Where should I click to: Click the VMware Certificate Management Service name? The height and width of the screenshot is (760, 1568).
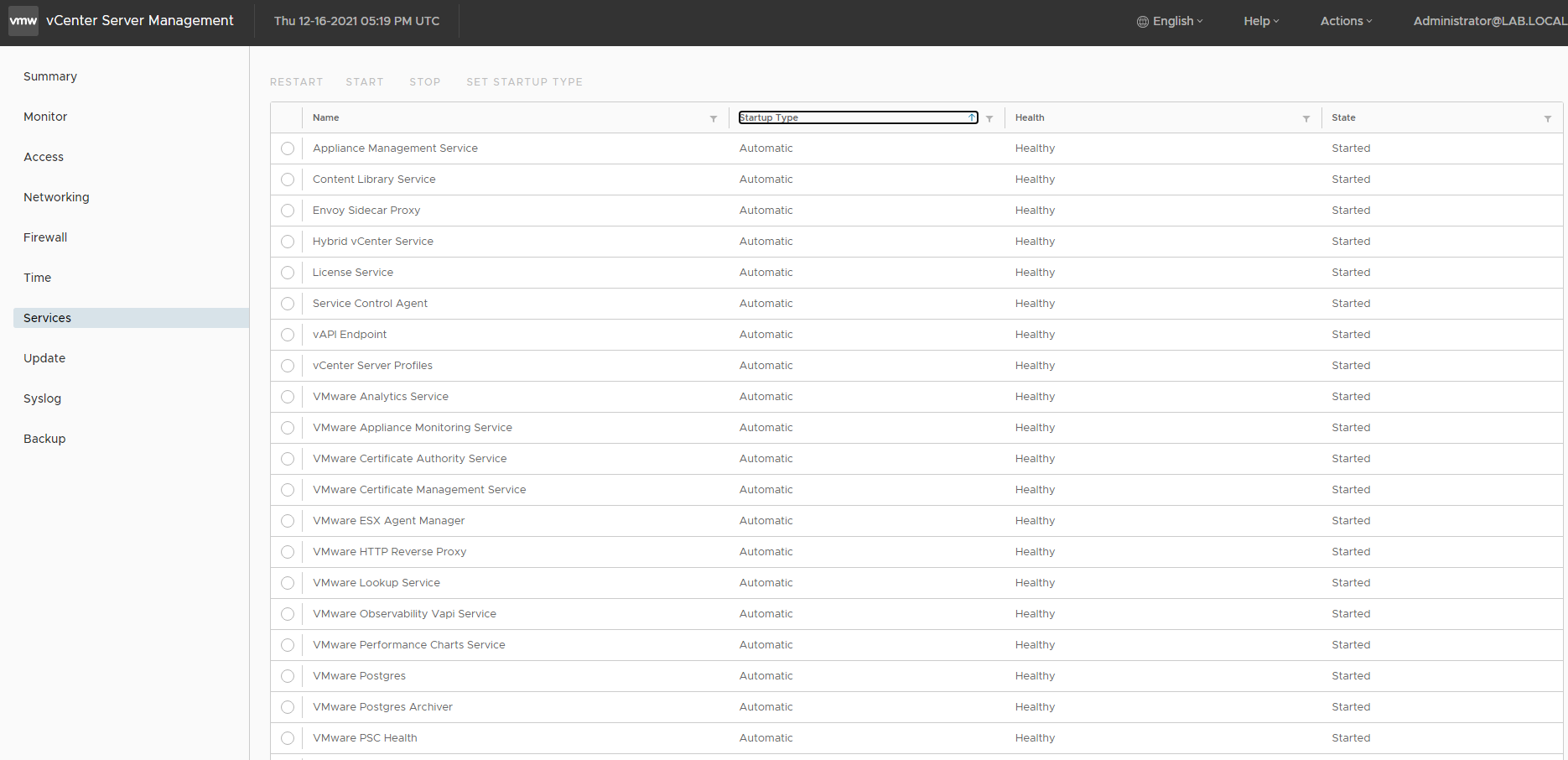(419, 490)
